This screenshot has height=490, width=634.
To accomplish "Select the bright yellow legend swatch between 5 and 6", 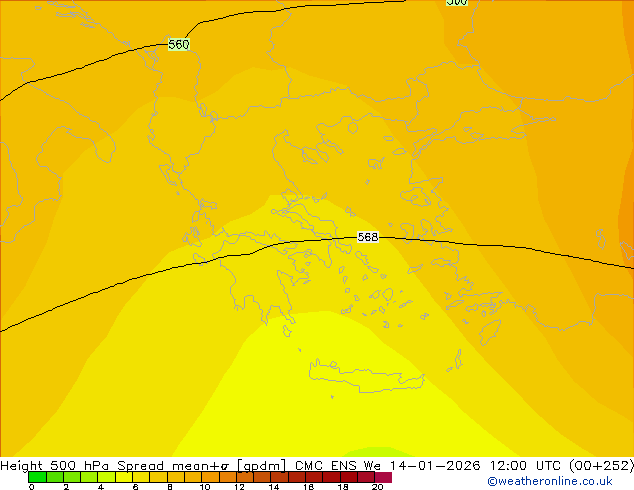I will click(124, 477).
